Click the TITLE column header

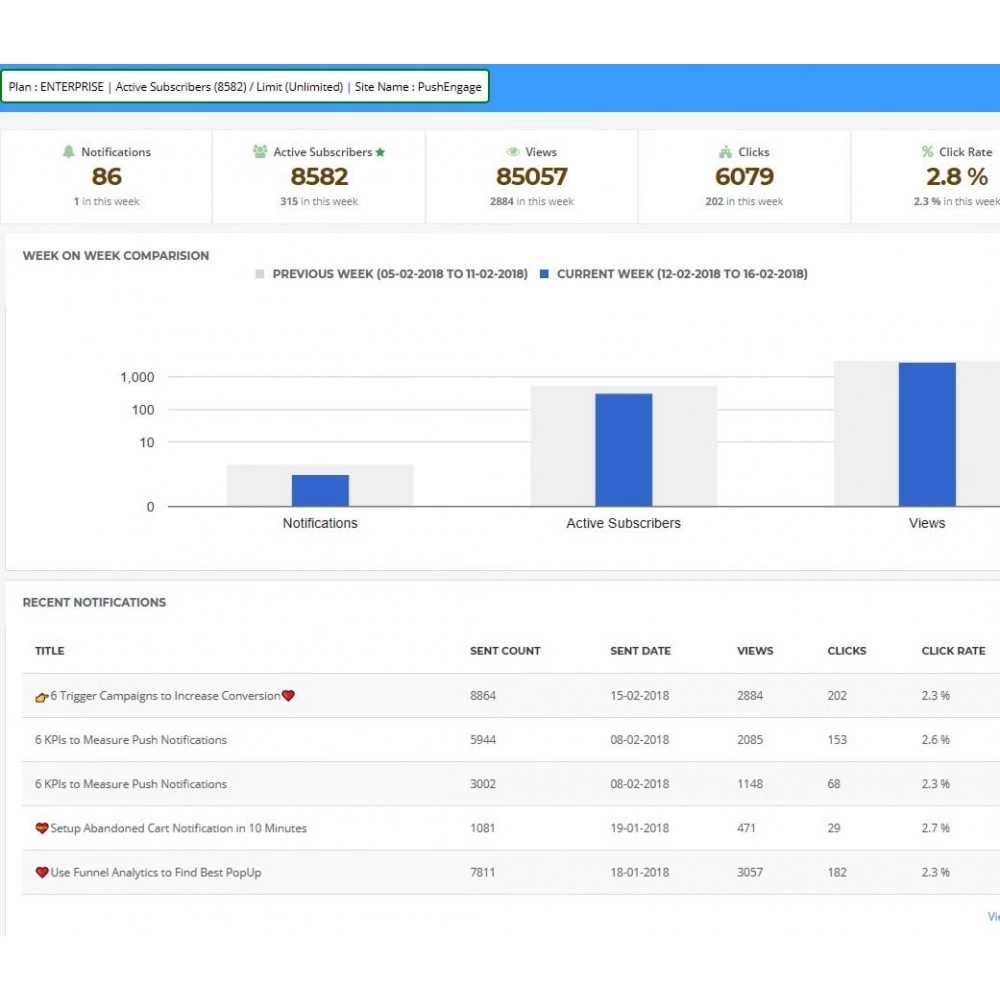point(50,651)
